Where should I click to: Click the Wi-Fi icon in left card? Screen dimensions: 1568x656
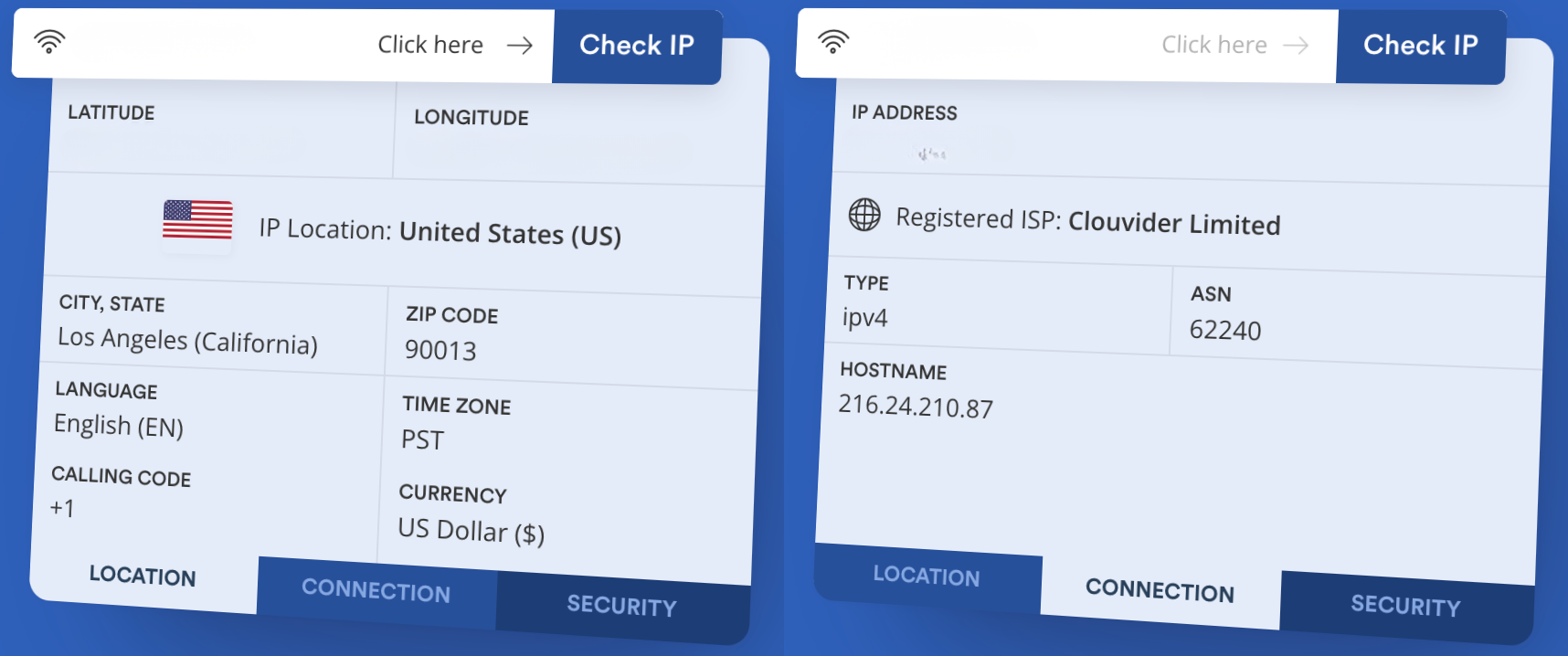click(x=49, y=41)
